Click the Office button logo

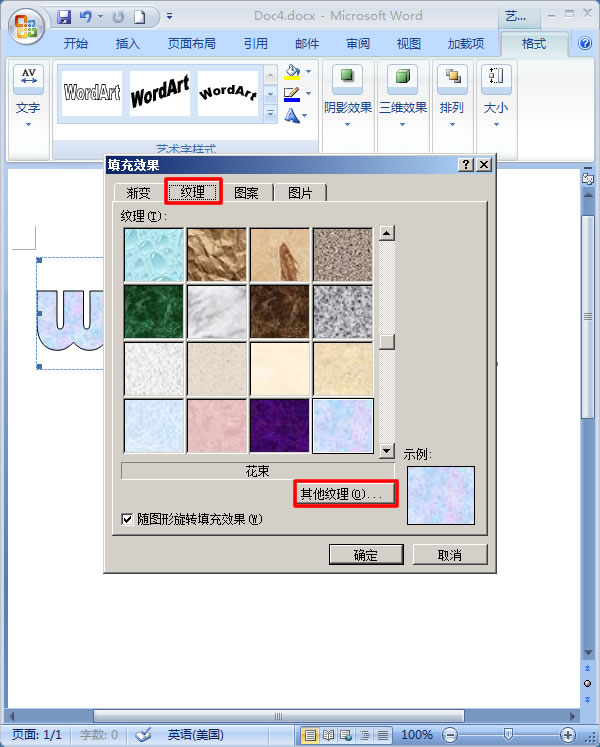click(x=26, y=26)
